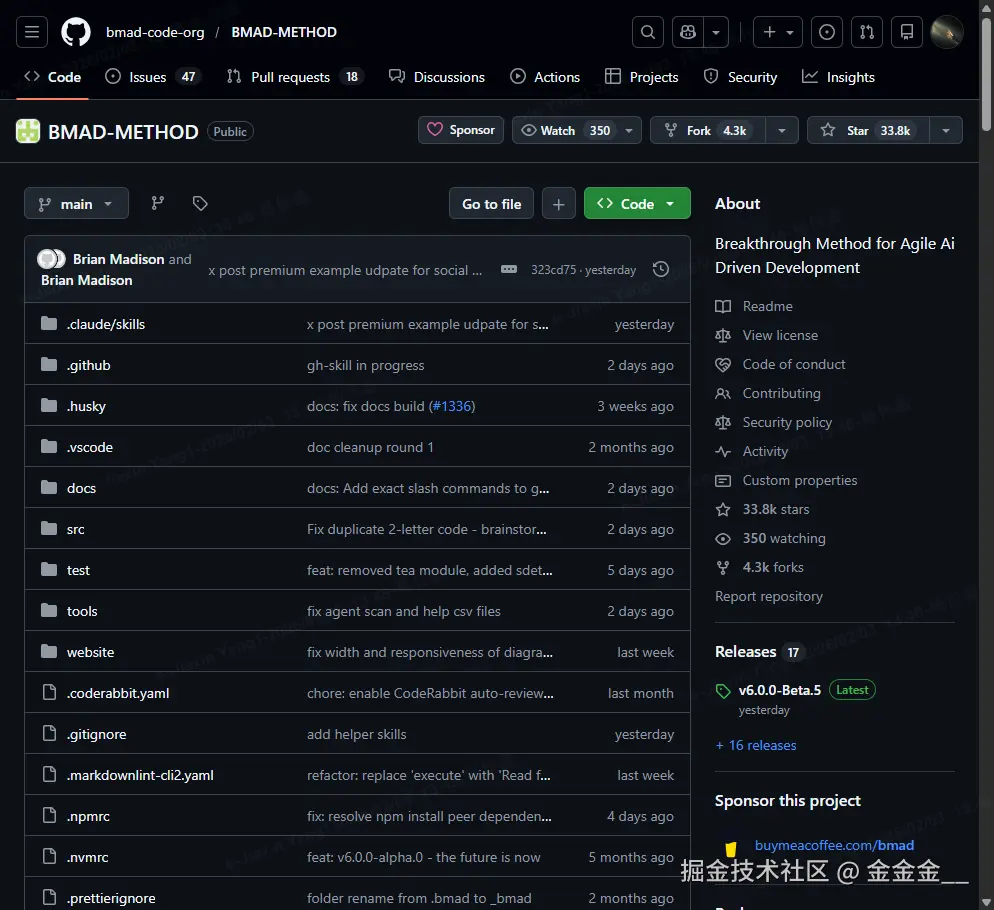Click the bmad-code-org owner link
The height and width of the screenshot is (910, 994).
point(155,32)
